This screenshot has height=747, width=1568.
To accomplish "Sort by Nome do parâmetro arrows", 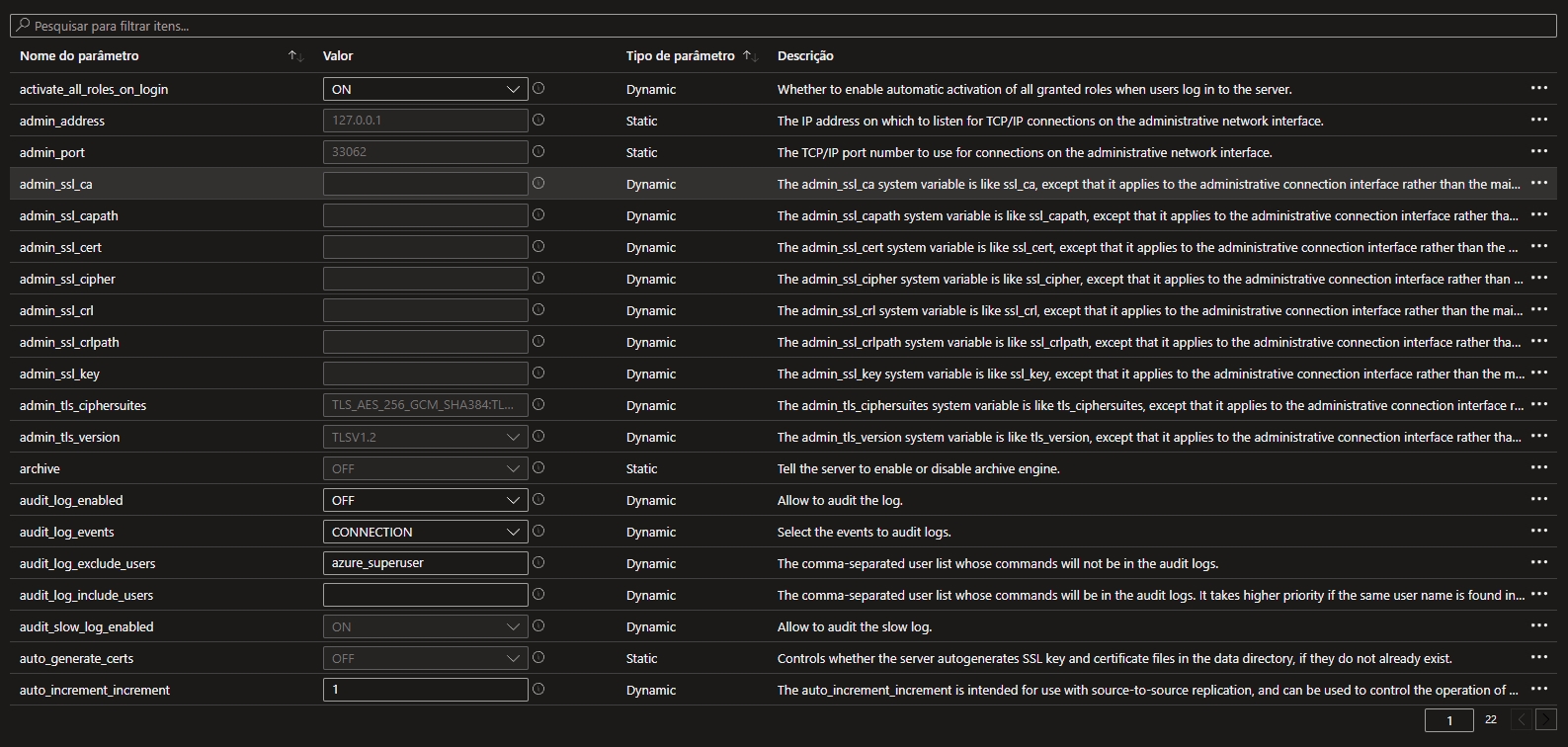I will click(x=295, y=56).
